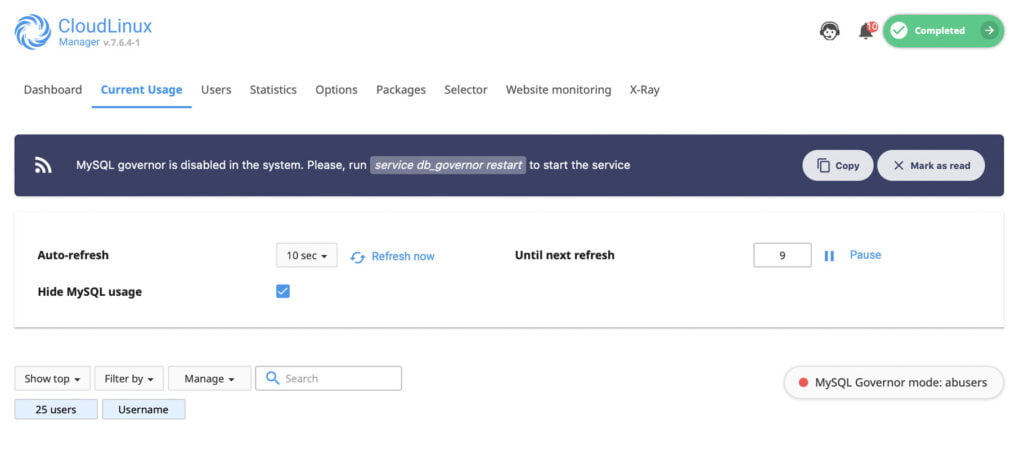
Task: Click the pause bars icon
Action: tap(829, 256)
